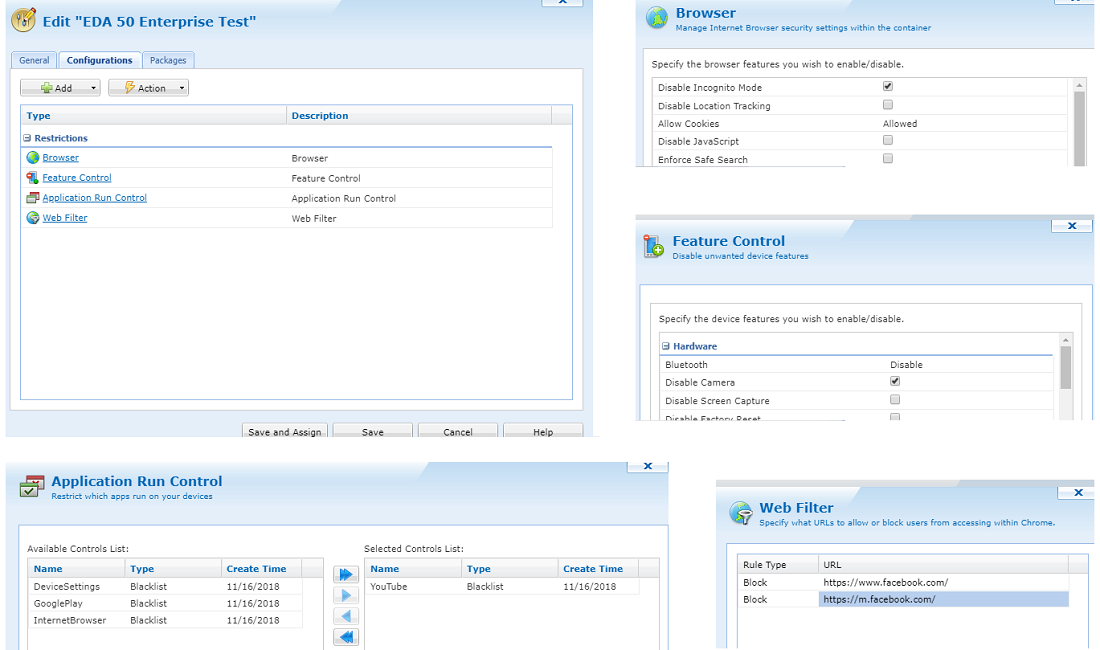Collapse the Restrictions group
This screenshot has width=1100, height=650.
(28, 138)
